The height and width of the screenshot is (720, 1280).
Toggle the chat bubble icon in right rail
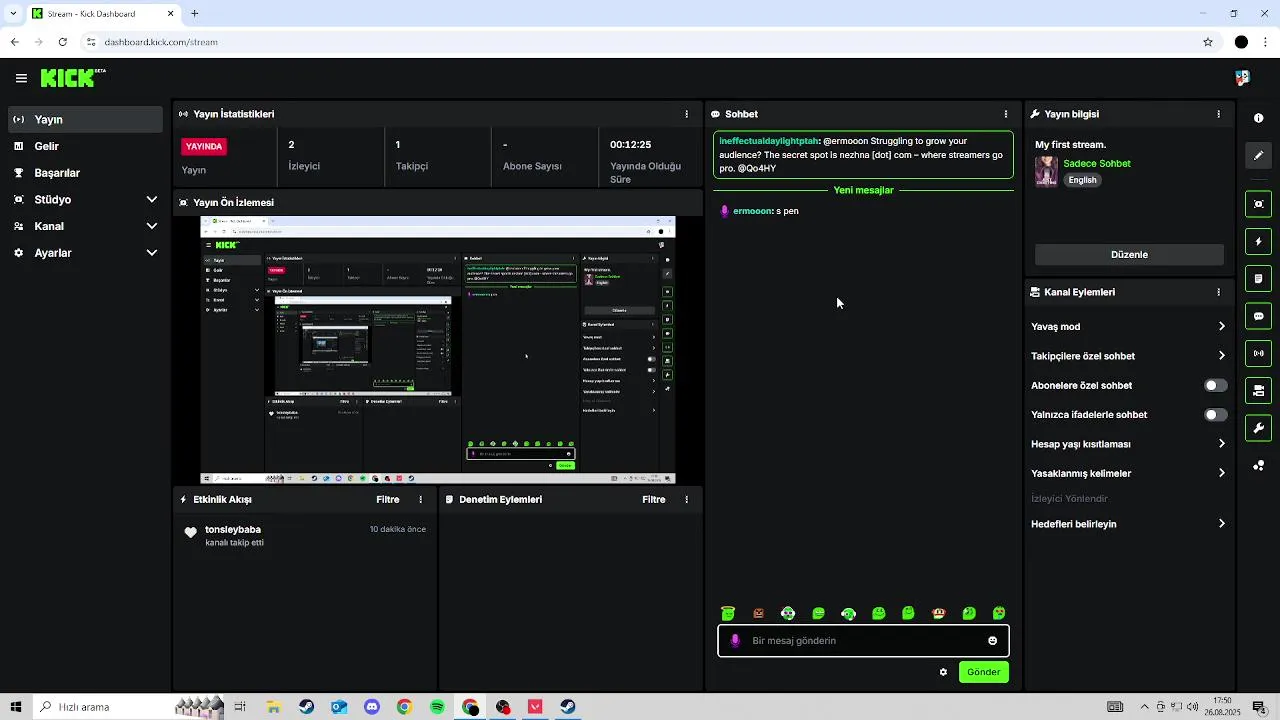[1258, 316]
